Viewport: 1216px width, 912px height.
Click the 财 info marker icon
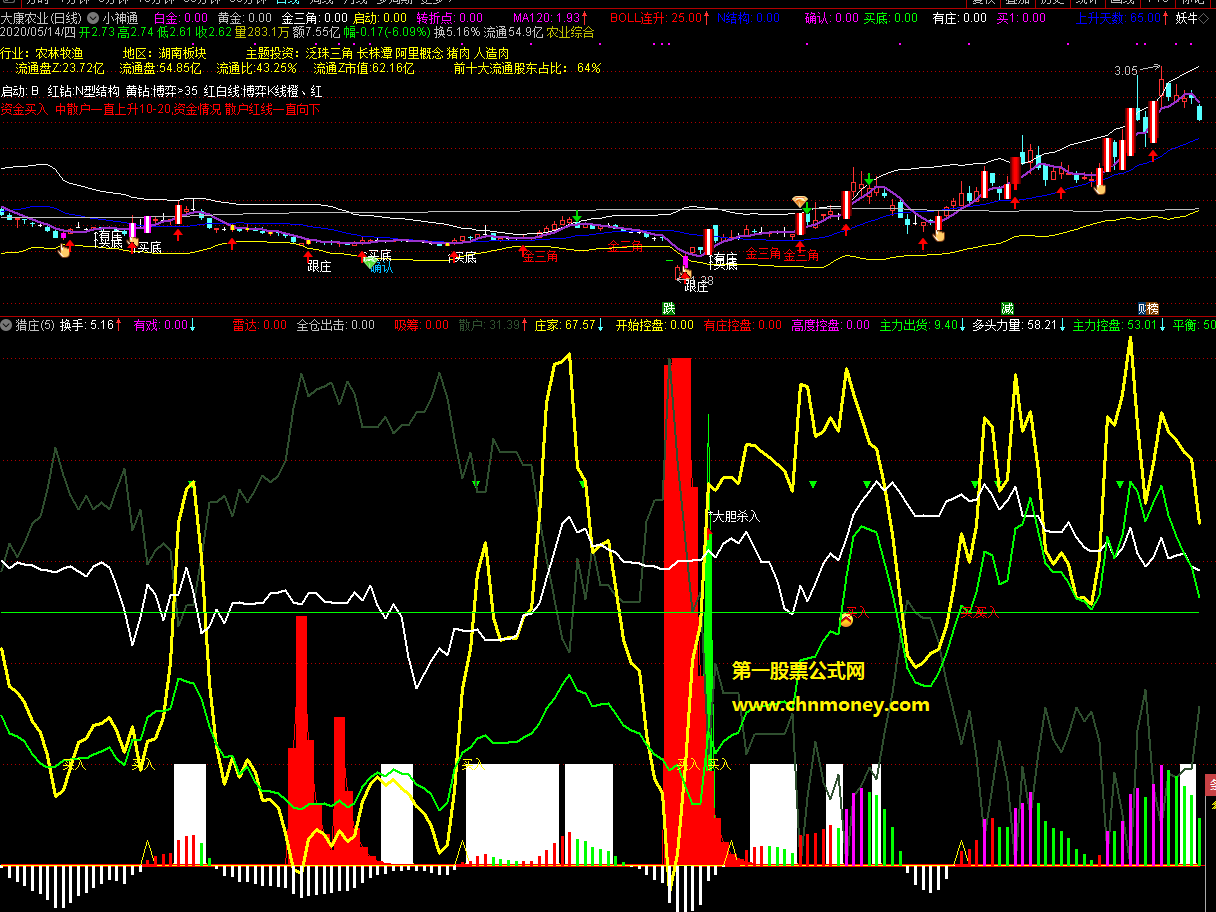1142,307
